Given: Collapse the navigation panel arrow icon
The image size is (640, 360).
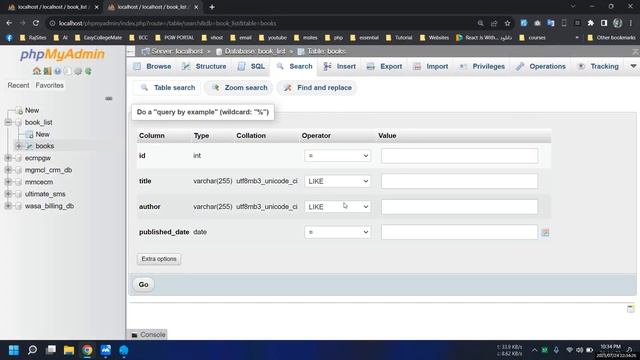Looking at the screenshot, I should pos(131,51).
